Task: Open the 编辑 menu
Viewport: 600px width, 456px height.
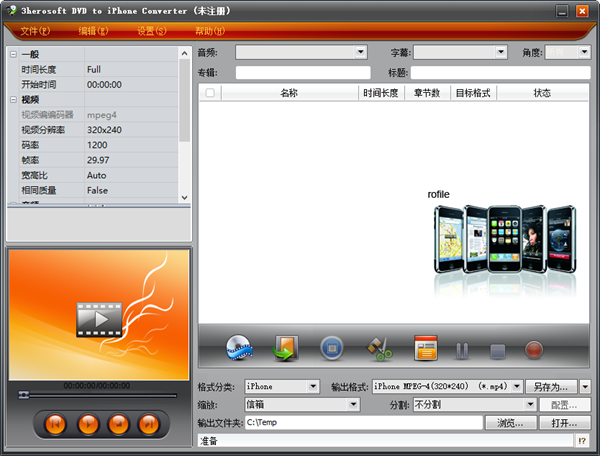Action: point(93,31)
